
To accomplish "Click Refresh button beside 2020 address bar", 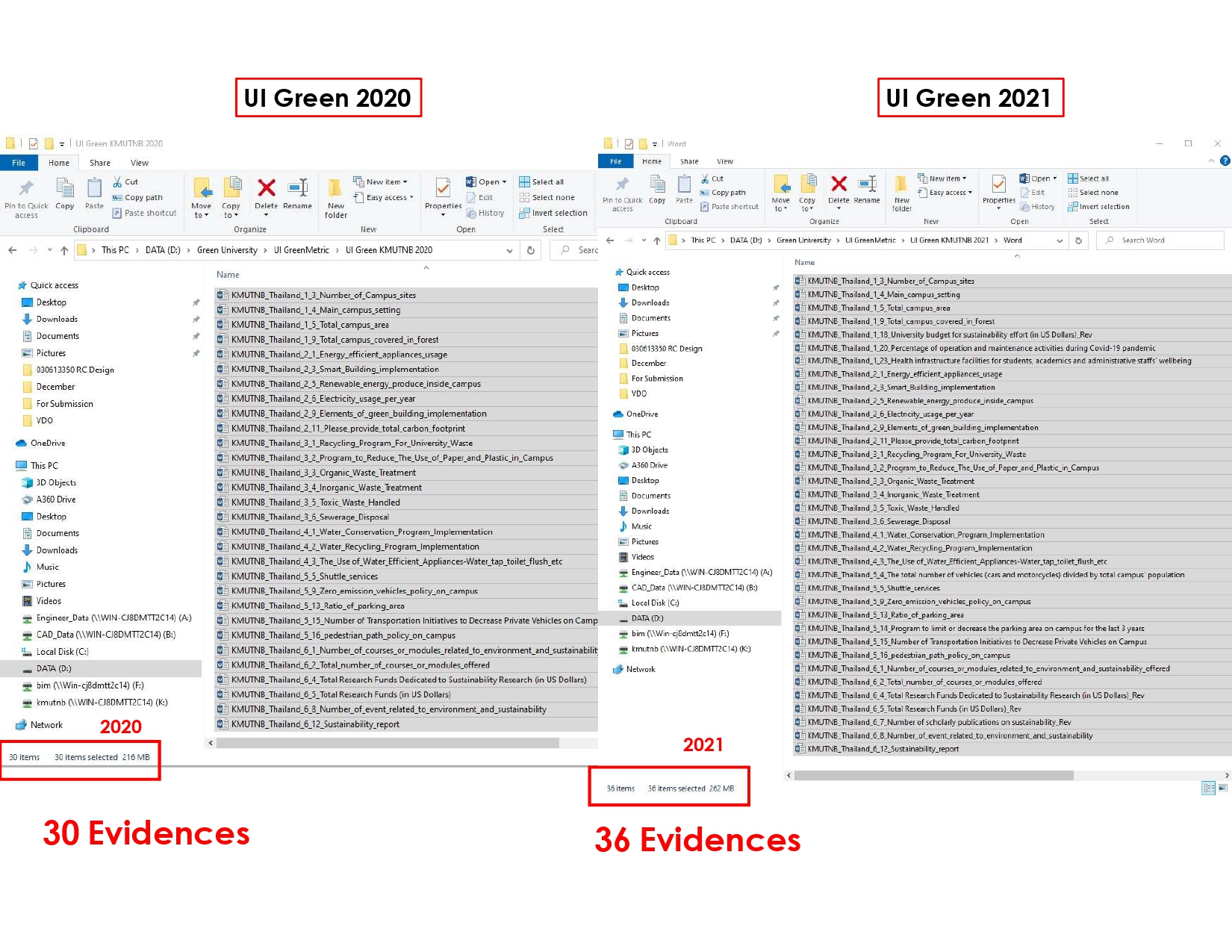I will (531, 250).
